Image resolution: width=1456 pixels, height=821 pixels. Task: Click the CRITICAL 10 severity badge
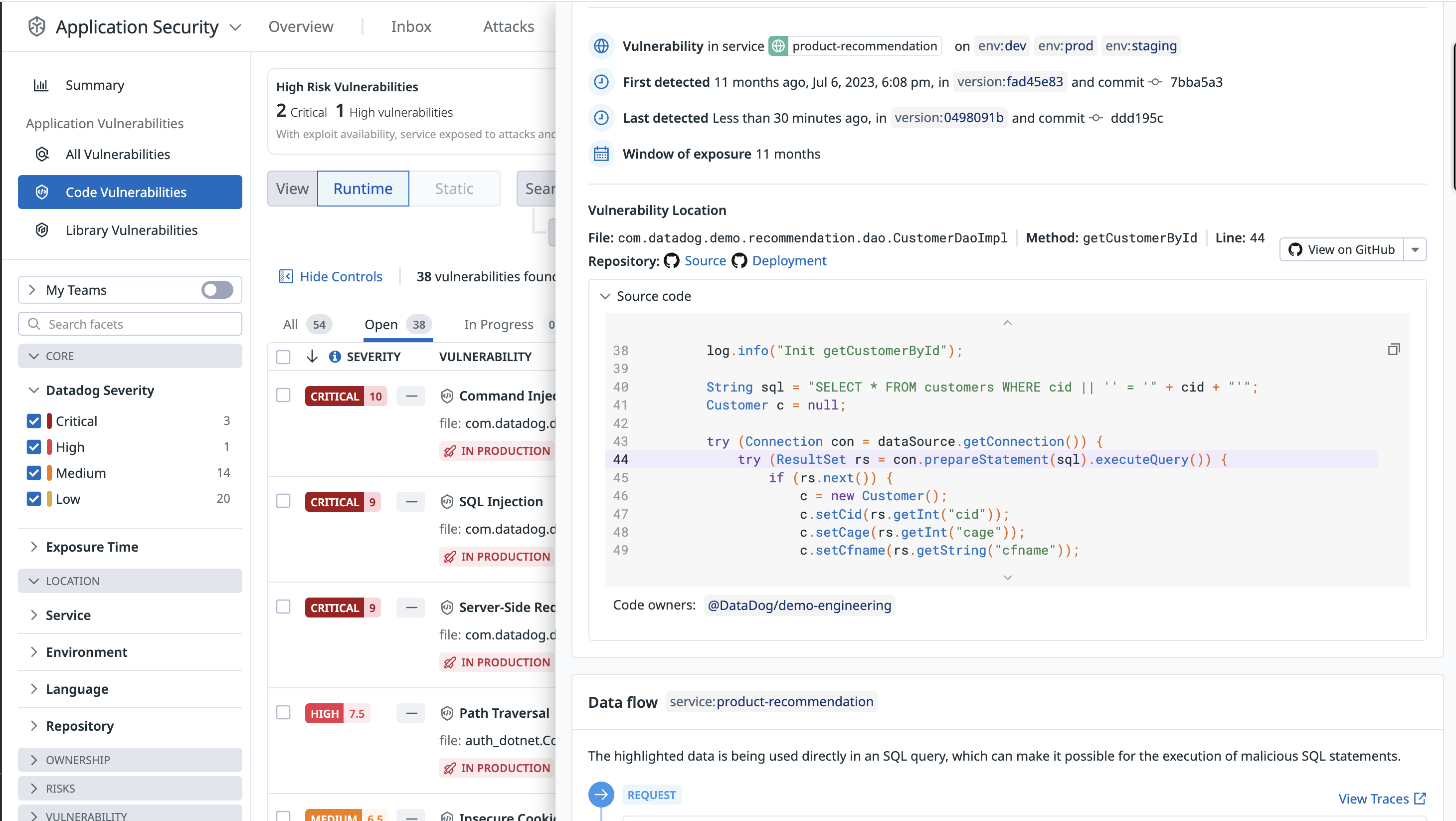[346, 397]
